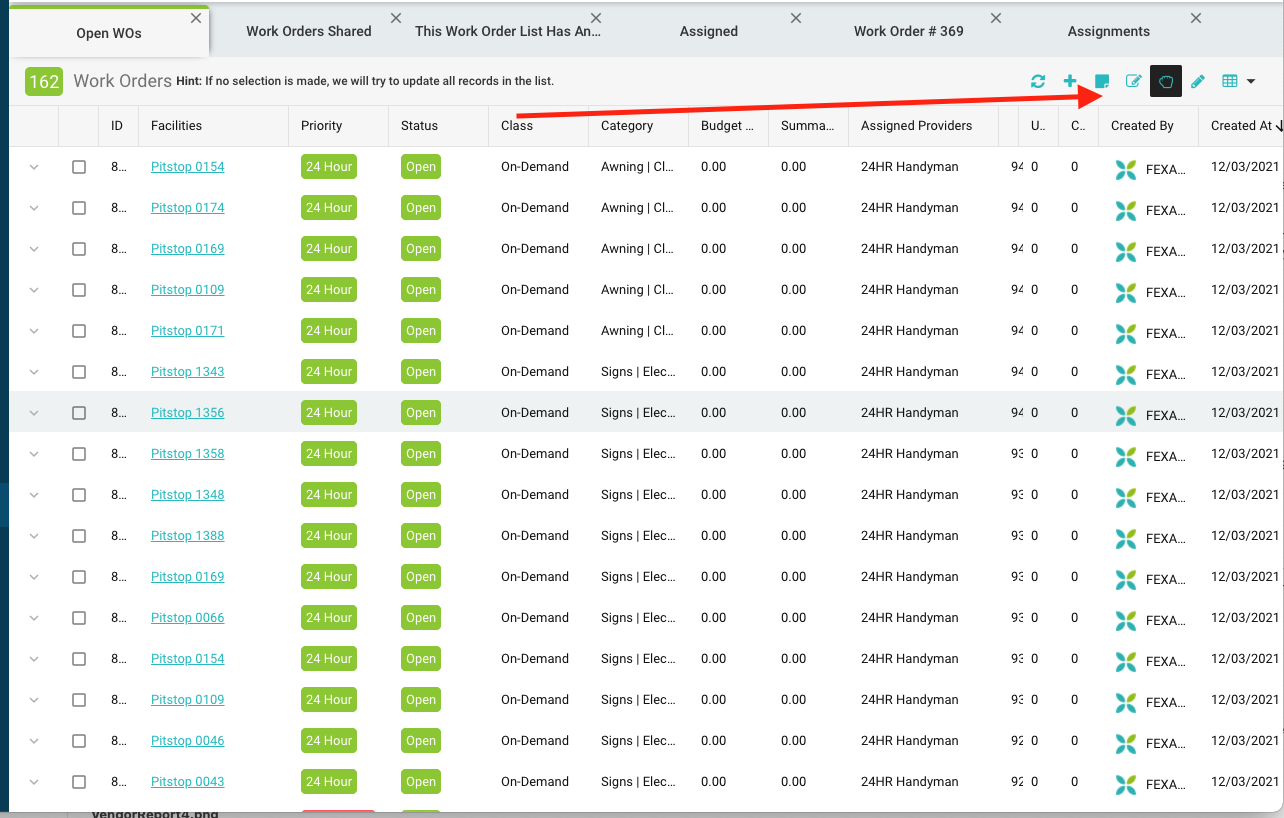Viewport: 1284px width, 818px height.
Task: Click the plus icon to add a work order
Action: [x=1070, y=81]
